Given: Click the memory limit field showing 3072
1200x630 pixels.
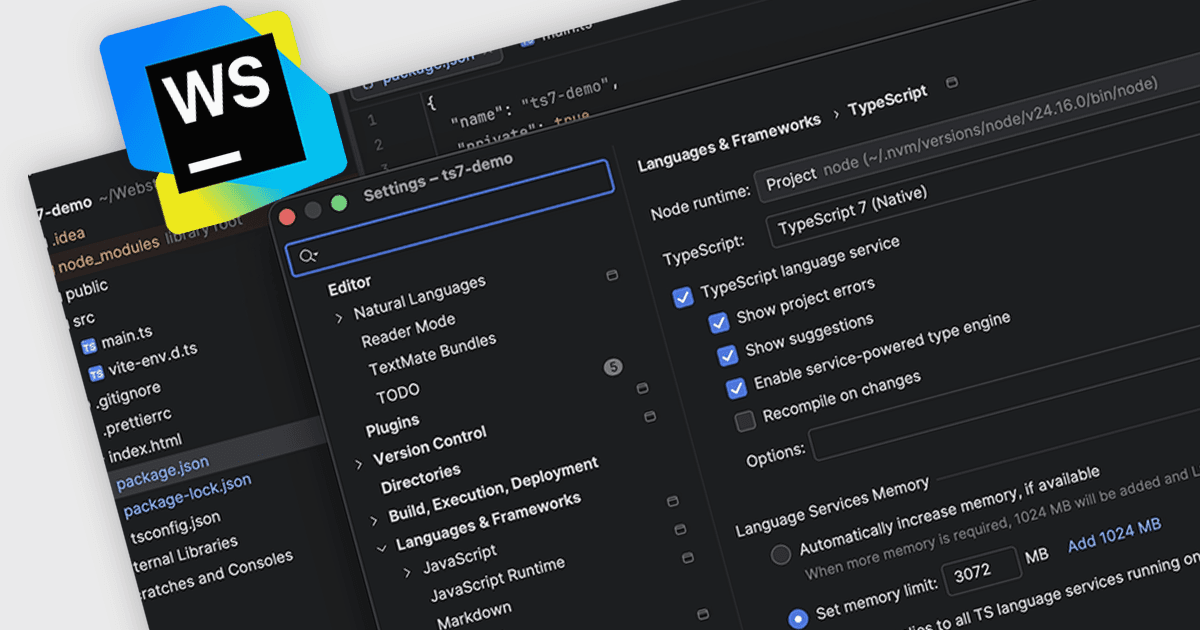Looking at the screenshot, I should pos(980,572).
